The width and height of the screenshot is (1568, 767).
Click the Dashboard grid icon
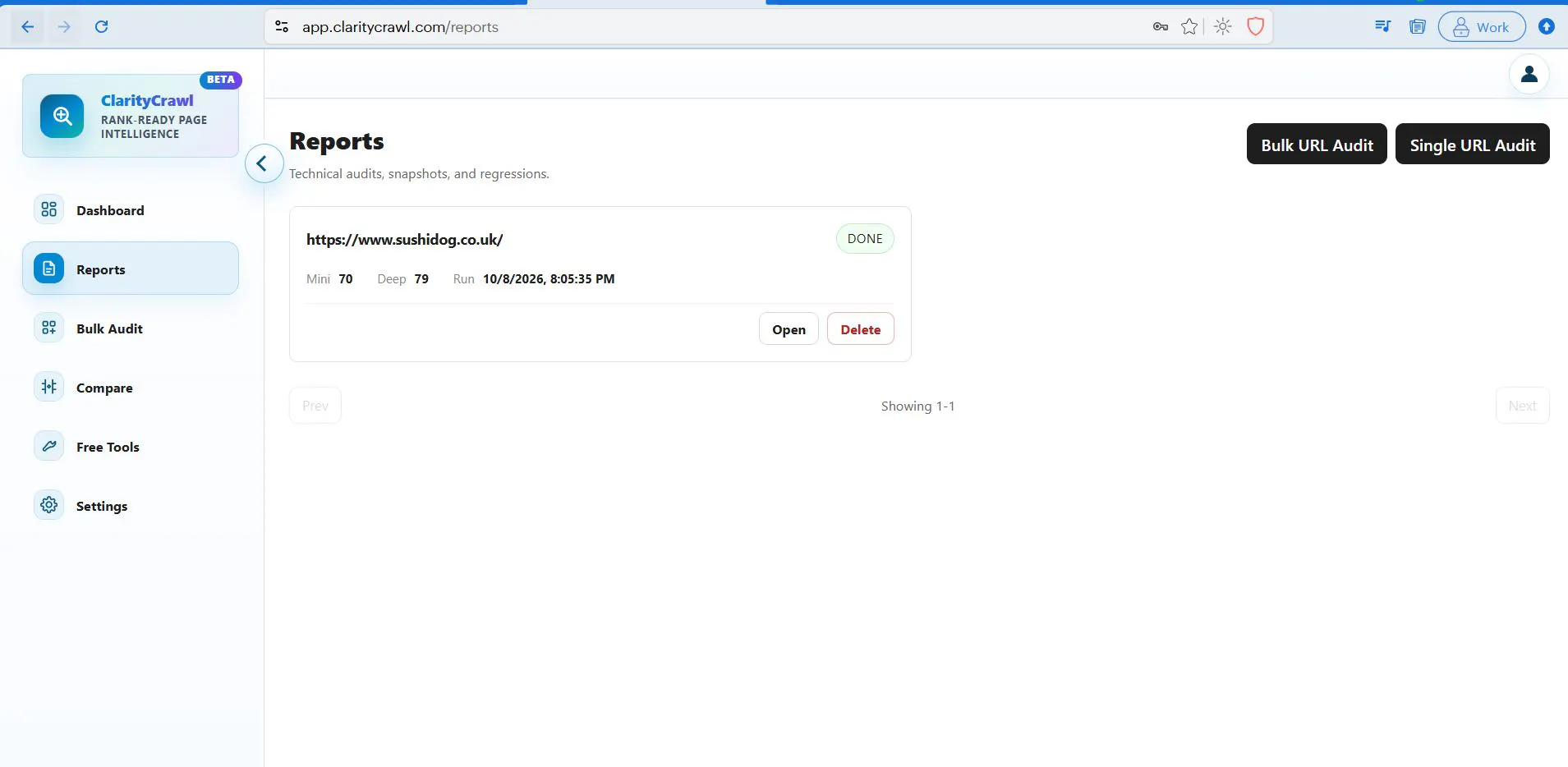coord(49,209)
